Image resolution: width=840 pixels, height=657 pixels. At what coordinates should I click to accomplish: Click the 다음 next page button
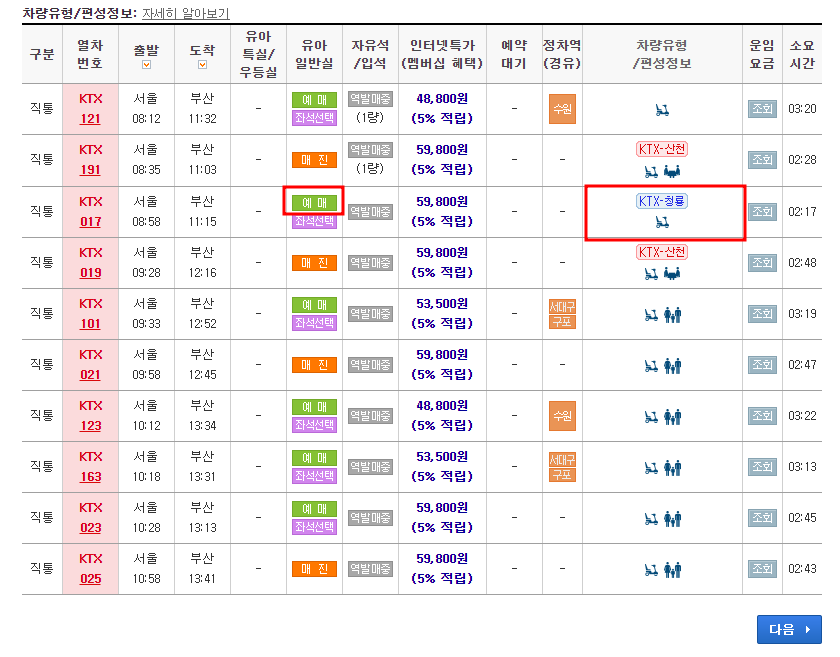pyautogui.click(x=789, y=629)
